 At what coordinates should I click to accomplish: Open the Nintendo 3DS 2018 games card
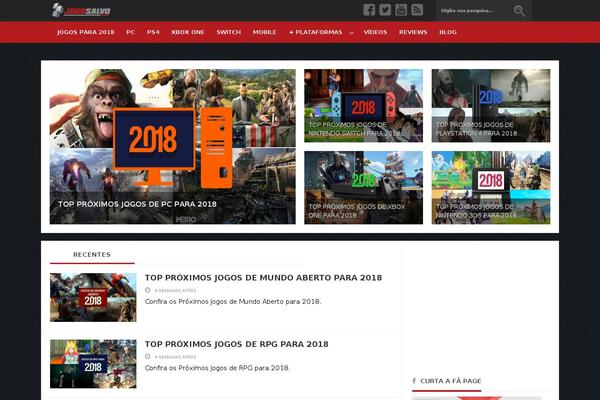(x=491, y=188)
